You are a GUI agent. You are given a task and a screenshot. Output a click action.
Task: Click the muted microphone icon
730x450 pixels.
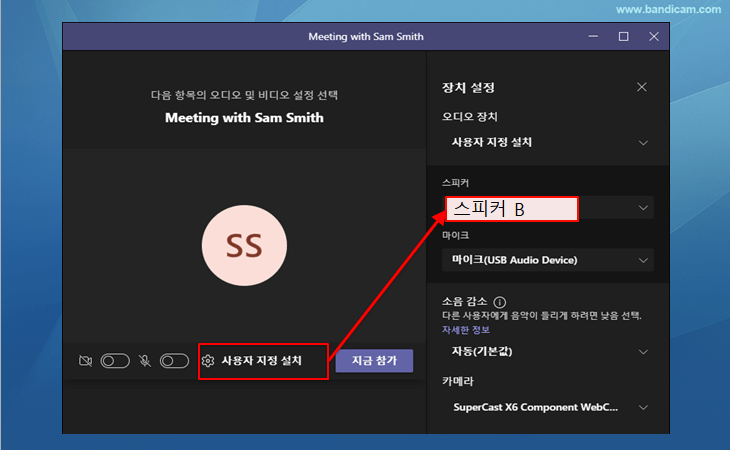tap(145, 361)
